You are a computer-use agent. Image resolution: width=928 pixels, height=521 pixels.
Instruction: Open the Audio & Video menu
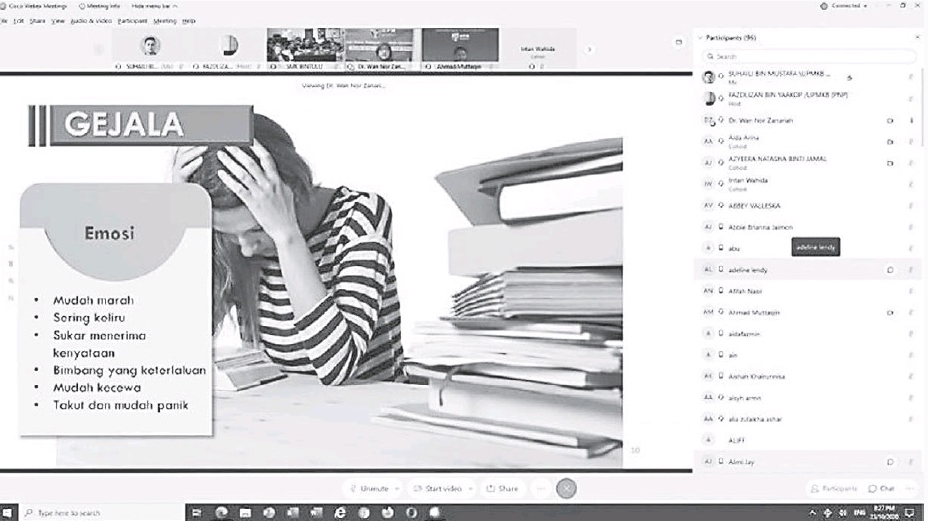tap(91, 21)
